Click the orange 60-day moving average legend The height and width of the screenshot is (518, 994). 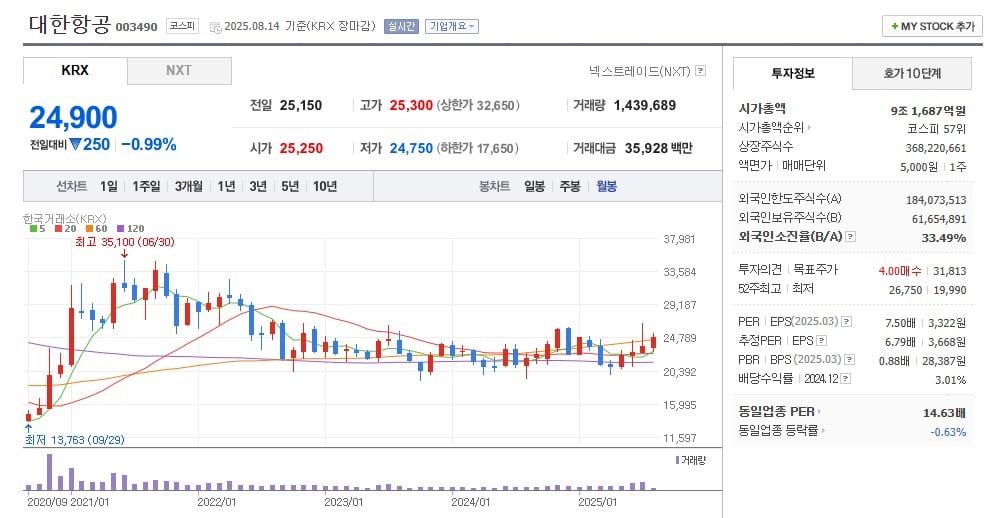97,228
